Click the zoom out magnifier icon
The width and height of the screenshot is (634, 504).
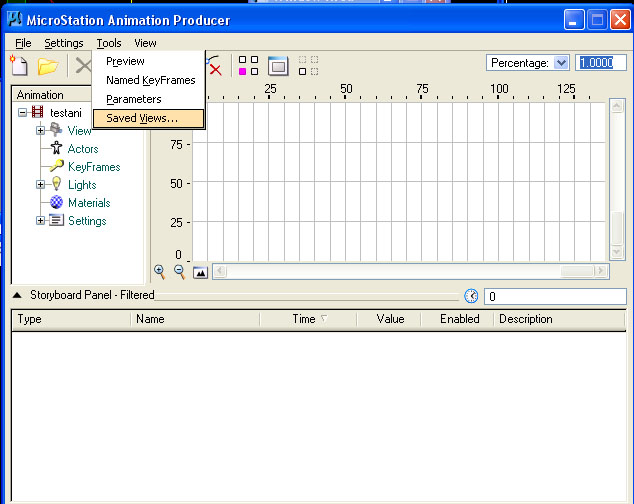180,272
